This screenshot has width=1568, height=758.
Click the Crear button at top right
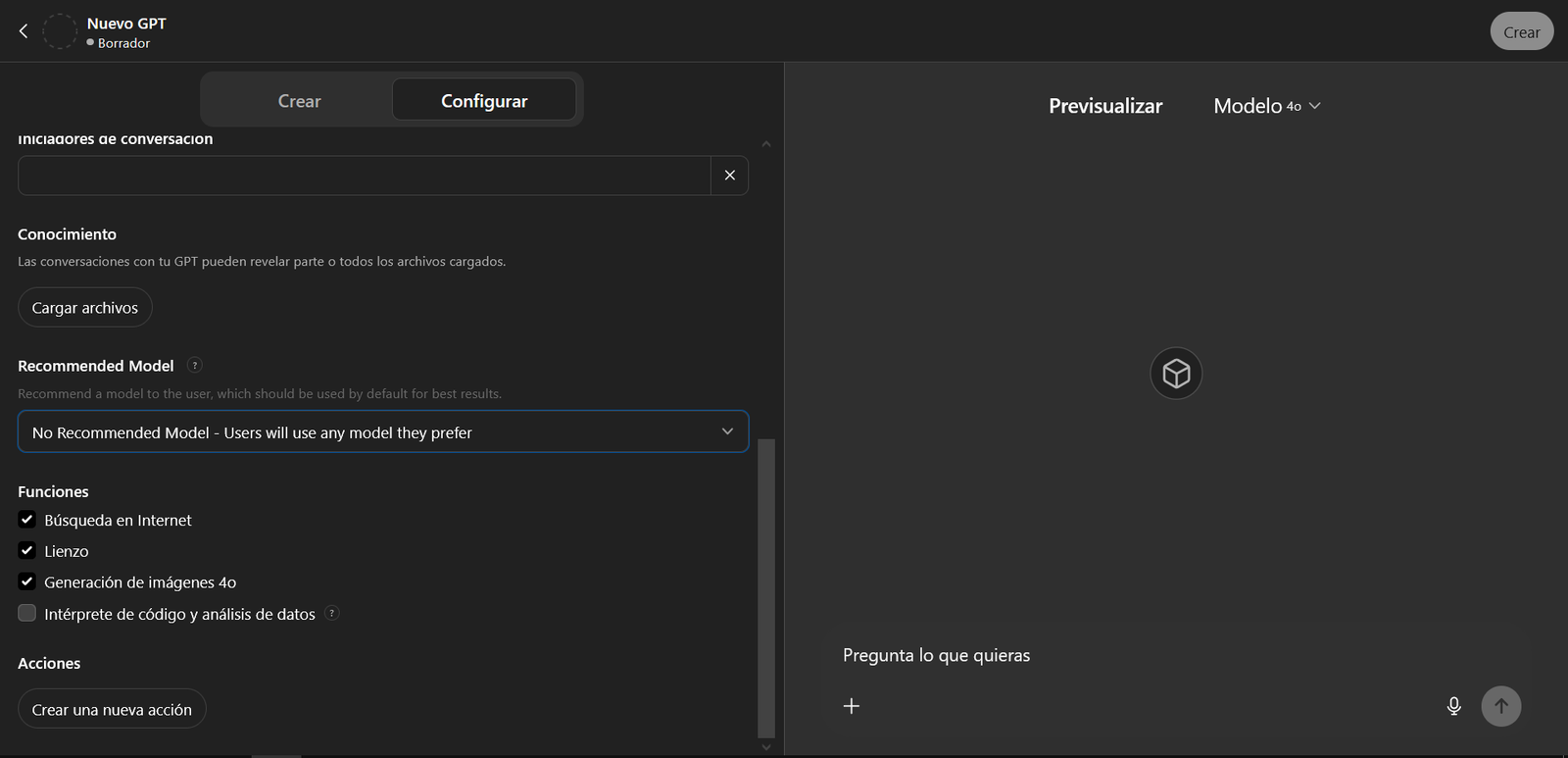[x=1522, y=32]
